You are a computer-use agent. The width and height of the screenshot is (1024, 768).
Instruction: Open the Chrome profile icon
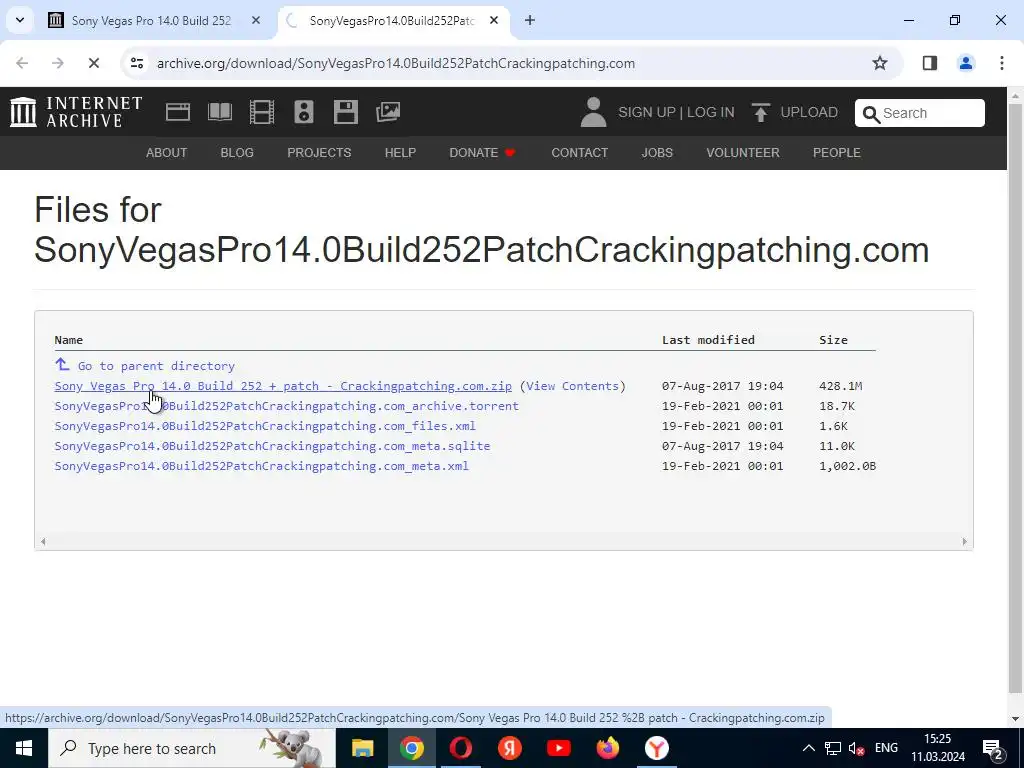(965, 63)
